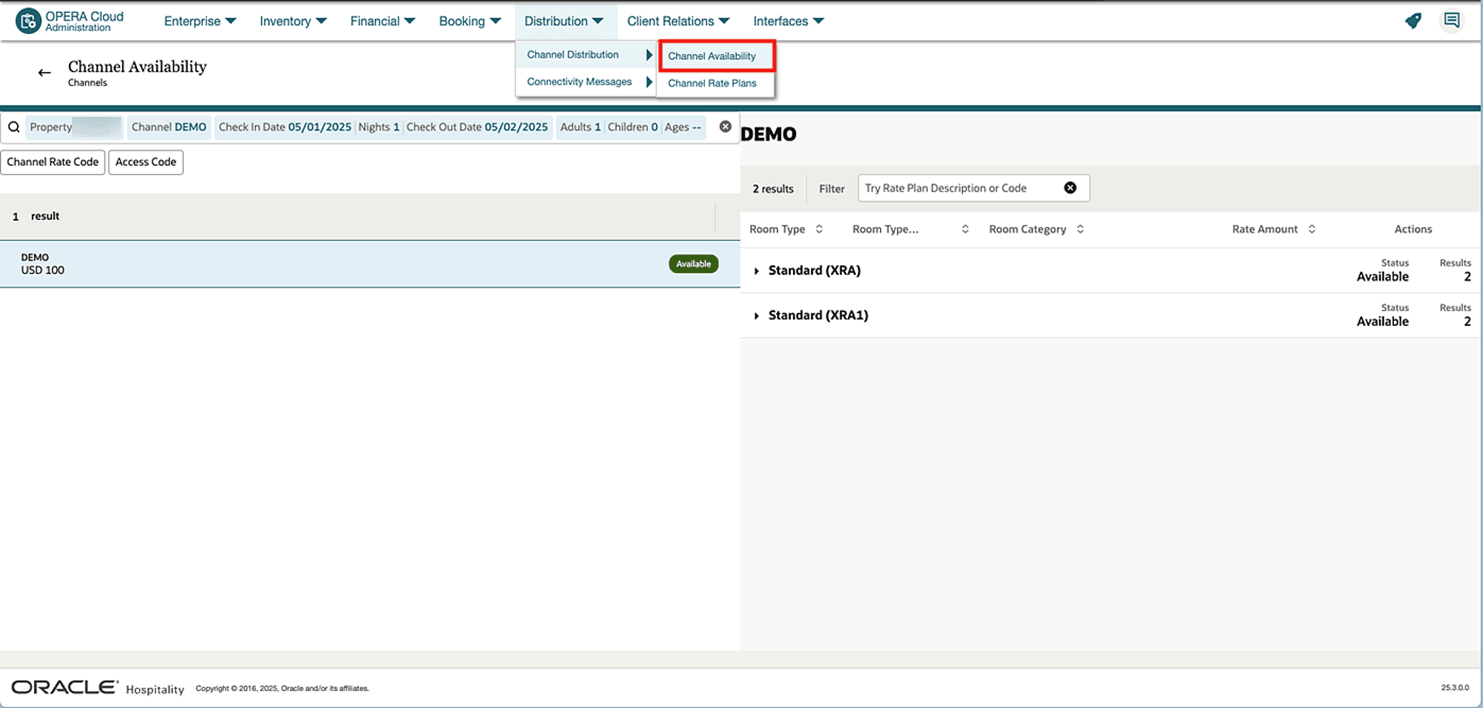
Task: Click the Adults 1 chip
Action: tap(581, 127)
